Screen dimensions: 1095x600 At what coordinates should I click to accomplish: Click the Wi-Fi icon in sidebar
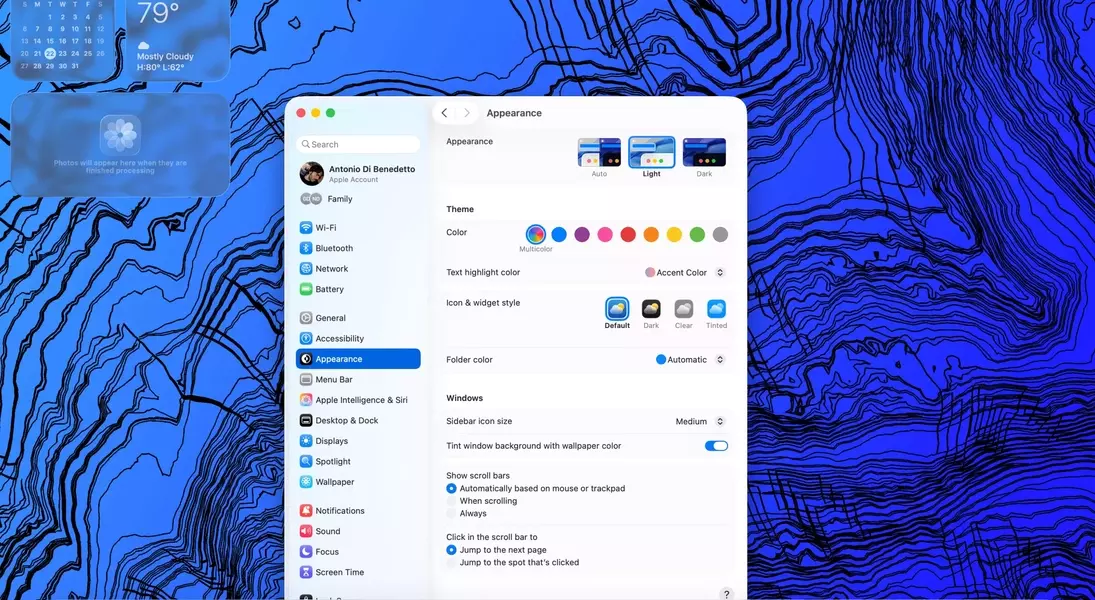click(306, 228)
